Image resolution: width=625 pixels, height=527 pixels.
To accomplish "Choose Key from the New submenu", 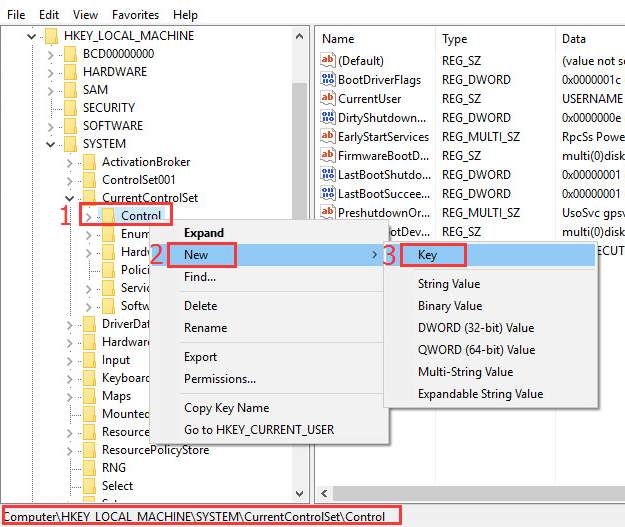I will (x=427, y=256).
